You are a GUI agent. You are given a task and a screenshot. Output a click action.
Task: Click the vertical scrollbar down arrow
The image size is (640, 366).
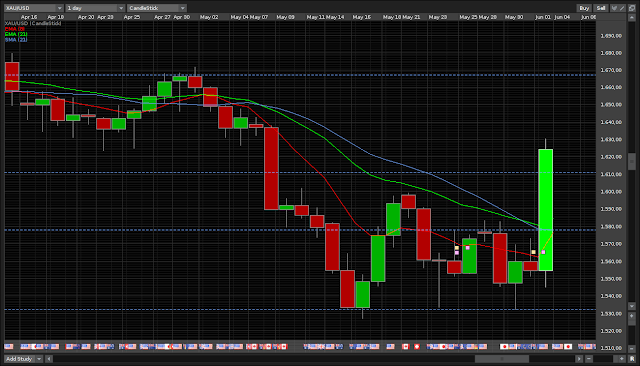(632, 306)
